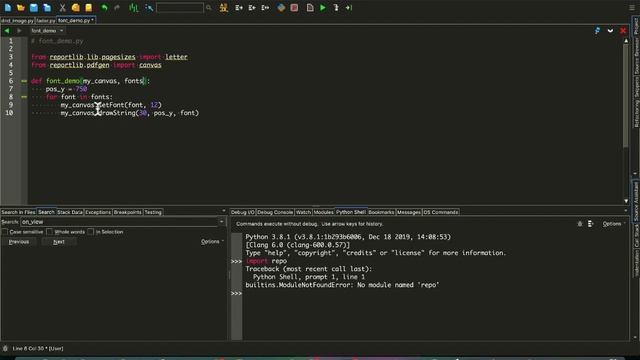Open the hamburger menu at top right
640x360 pixels.
(632, 7)
